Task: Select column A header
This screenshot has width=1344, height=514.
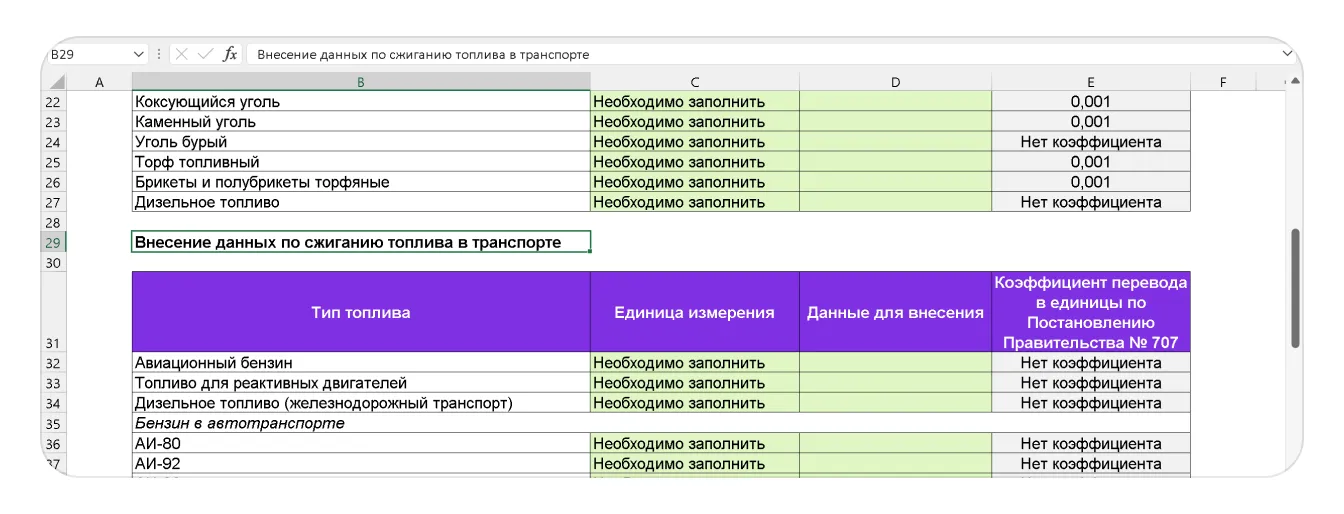Action: [x=99, y=82]
